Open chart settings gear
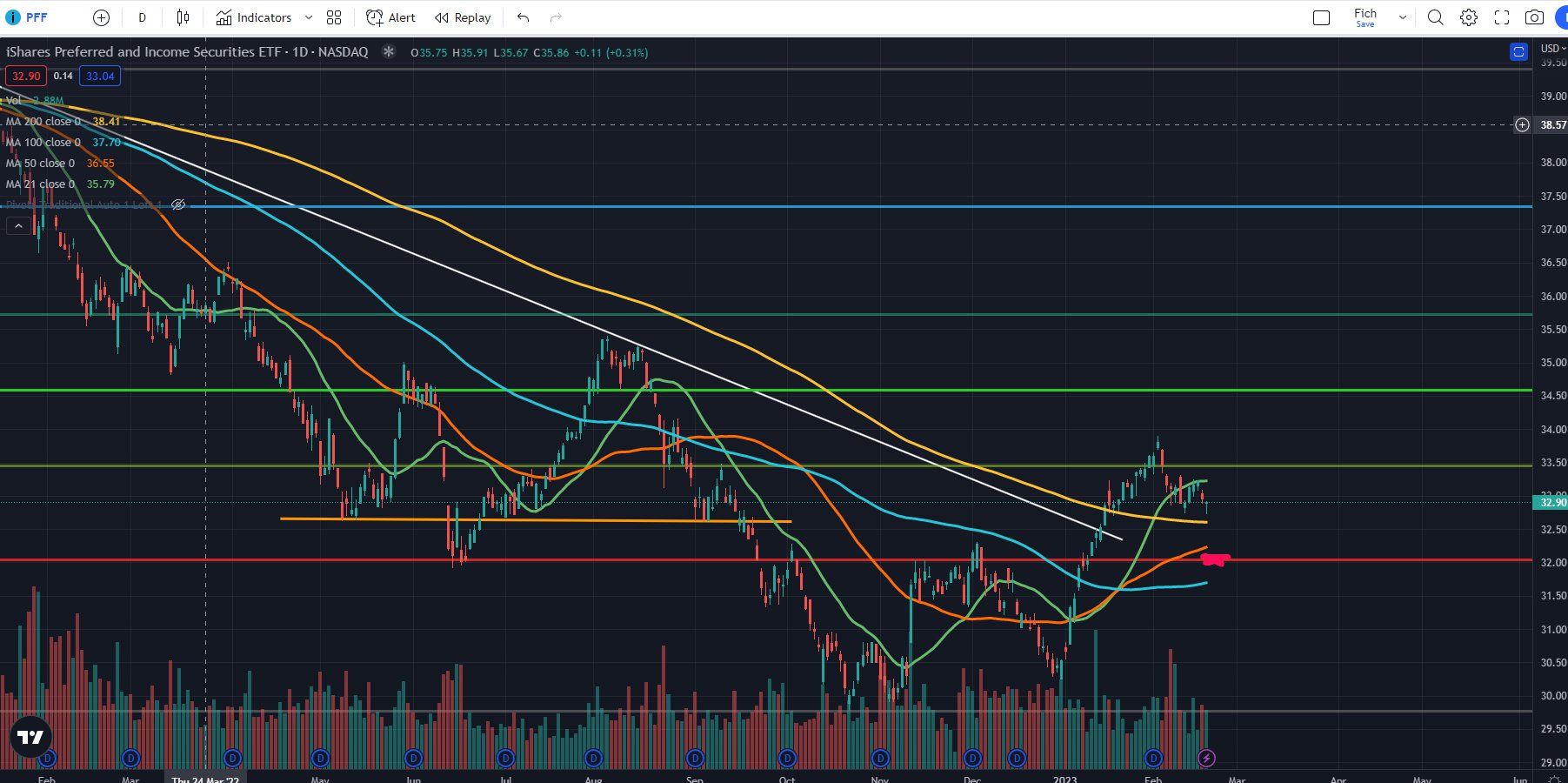 pos(1469,17)
